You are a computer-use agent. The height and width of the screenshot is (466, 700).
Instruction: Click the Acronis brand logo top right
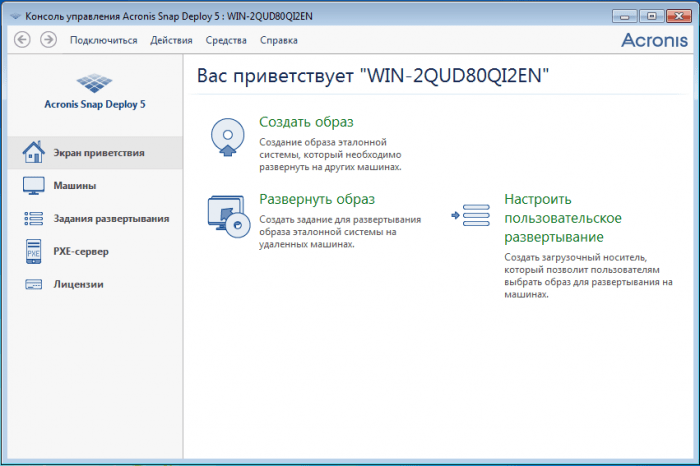(x=654, y=40)
